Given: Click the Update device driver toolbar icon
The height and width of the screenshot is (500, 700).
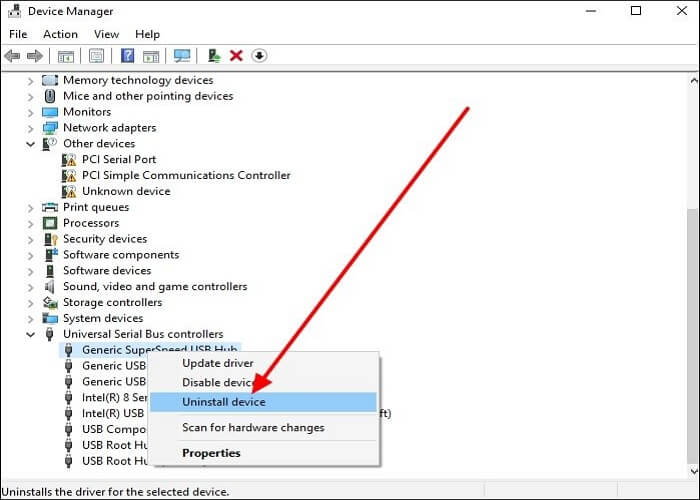Looking at the screenshot, I should [214, 56].
